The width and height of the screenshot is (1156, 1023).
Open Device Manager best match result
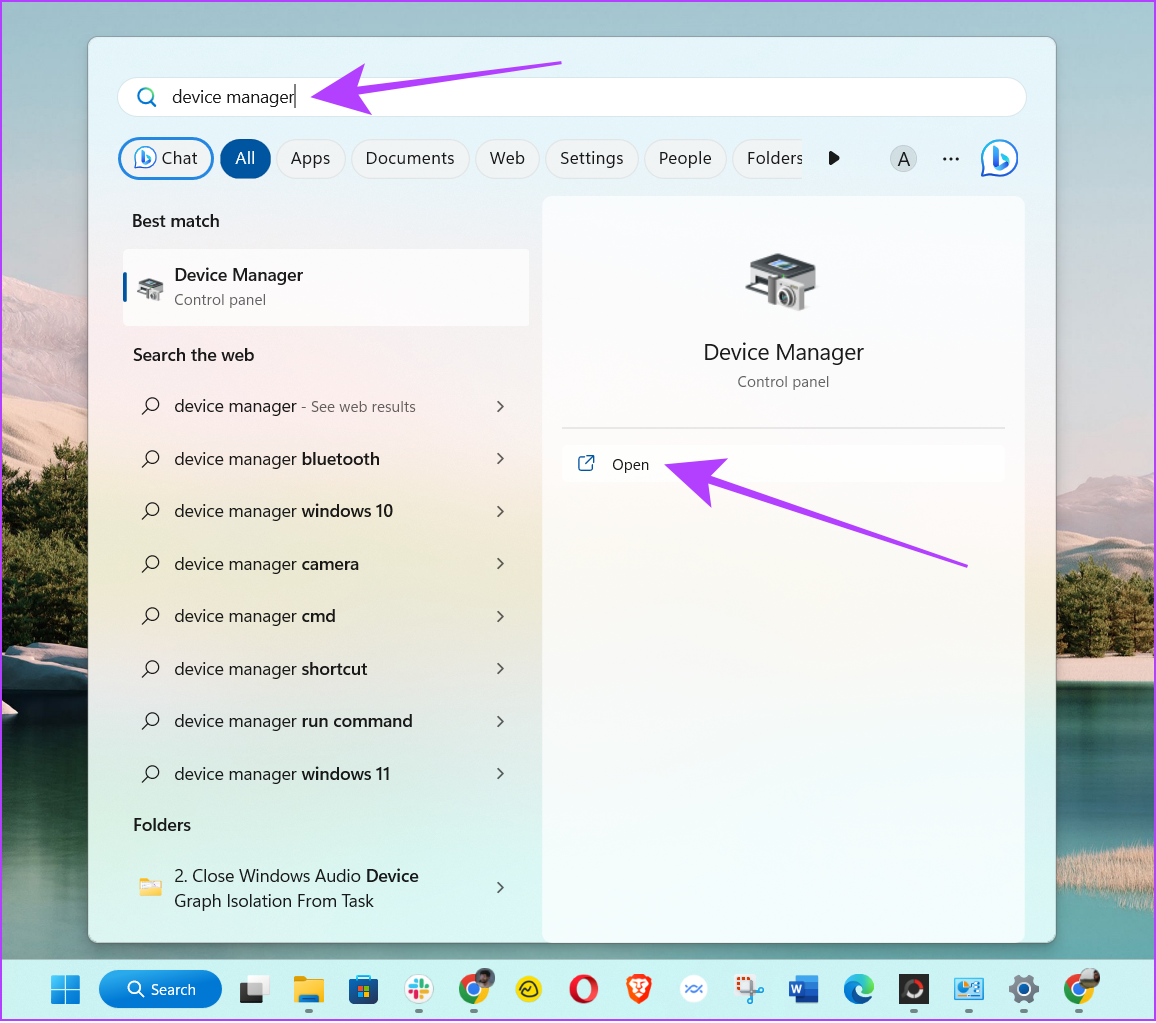click(x=326, y=287)
